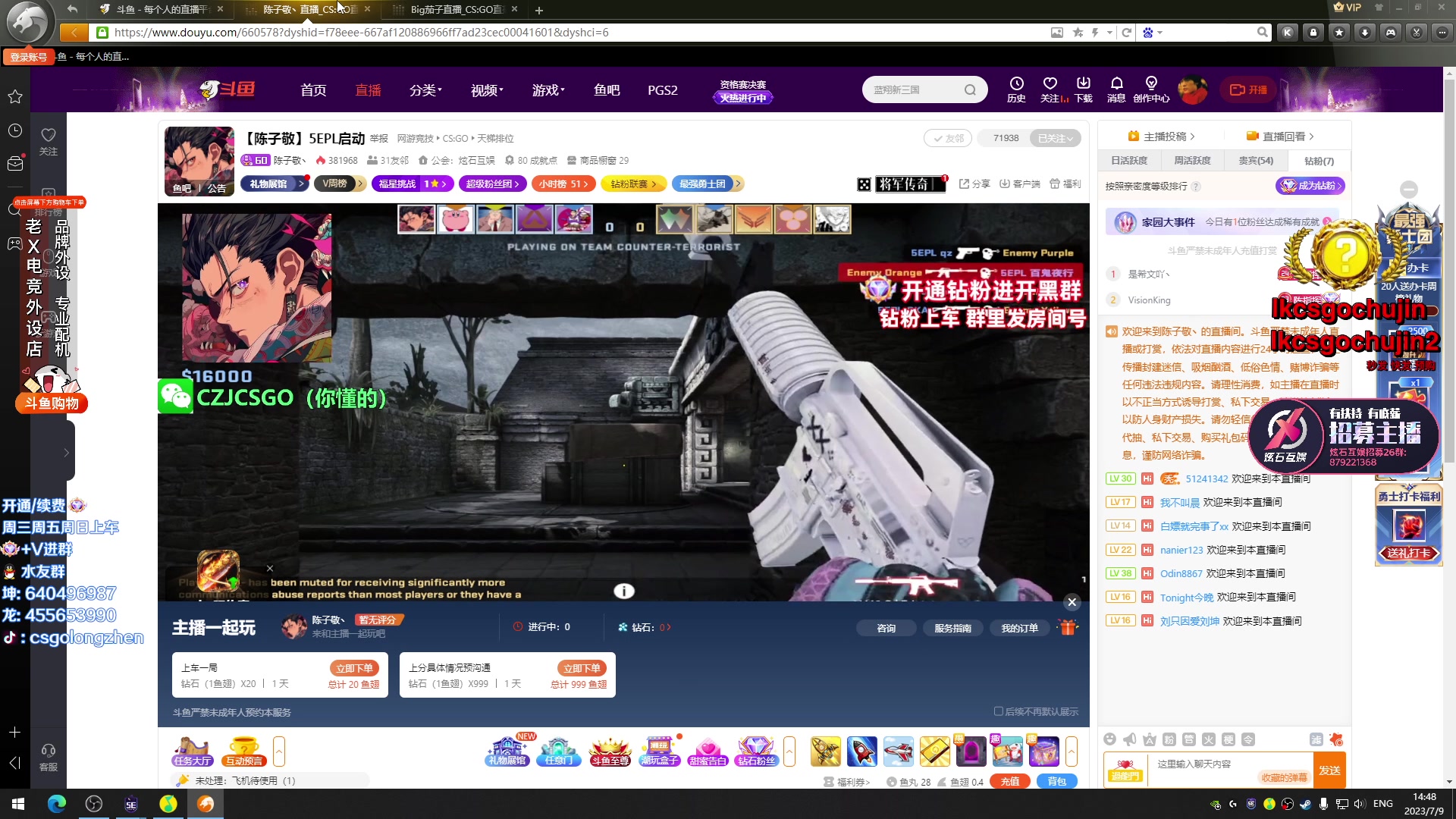The width and height of the screenshot is (1456, 819).
Task: Click the 粉 icon in chat toolbar
Action: coord(1169,739)
